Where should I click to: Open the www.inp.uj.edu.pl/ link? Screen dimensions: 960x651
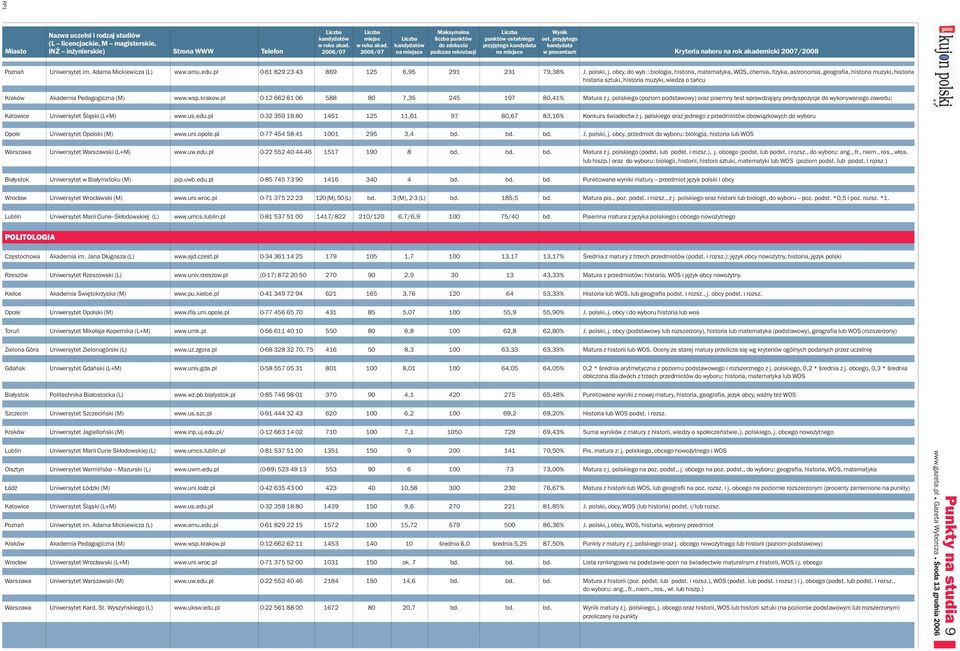199,432
